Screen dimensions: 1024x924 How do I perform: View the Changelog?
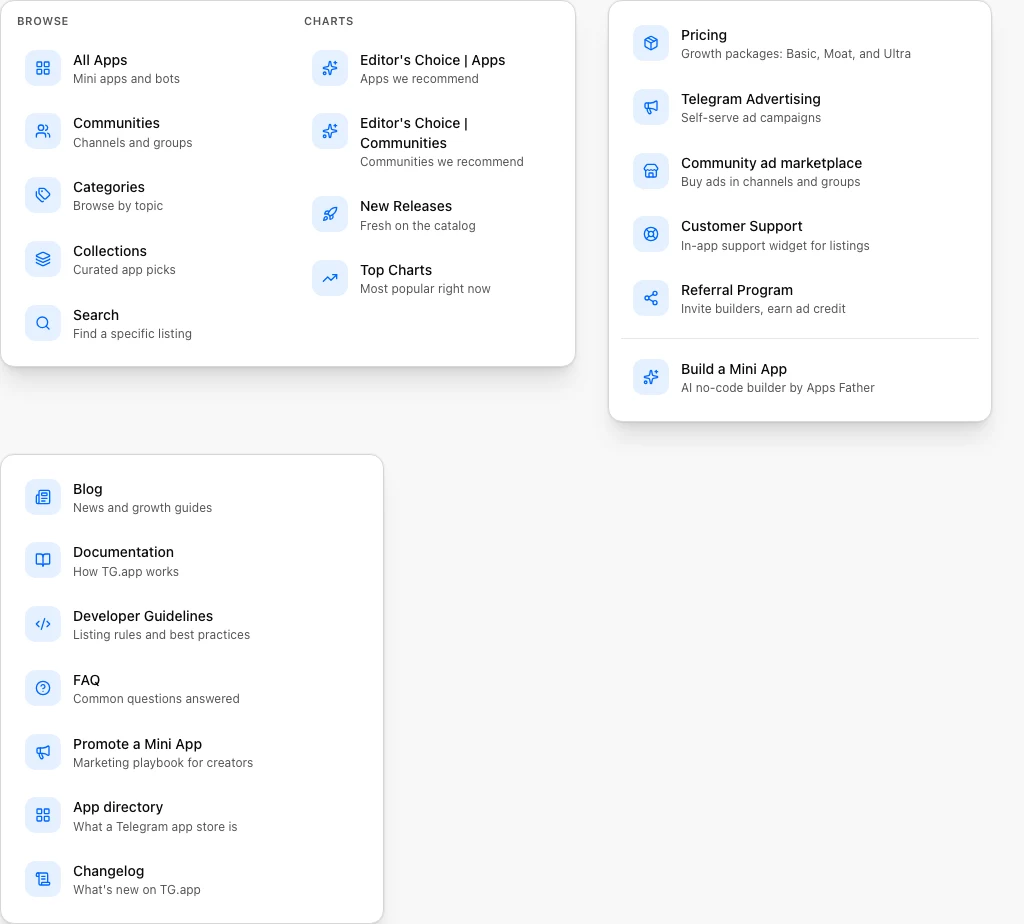point(192,880)
